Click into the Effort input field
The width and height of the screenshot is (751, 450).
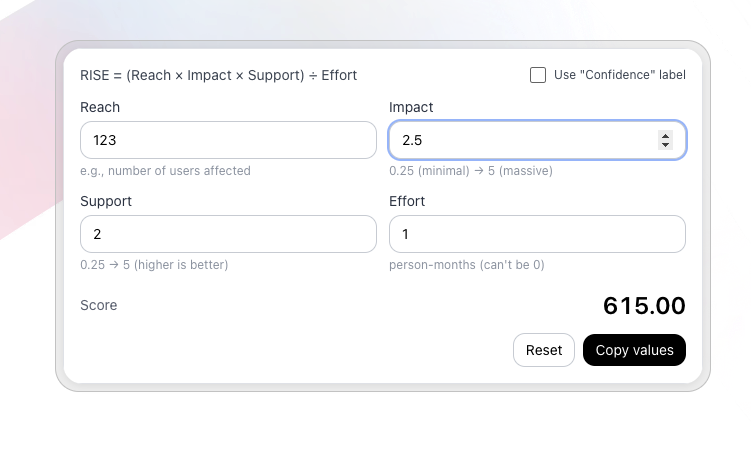click(x=537, y=234)
